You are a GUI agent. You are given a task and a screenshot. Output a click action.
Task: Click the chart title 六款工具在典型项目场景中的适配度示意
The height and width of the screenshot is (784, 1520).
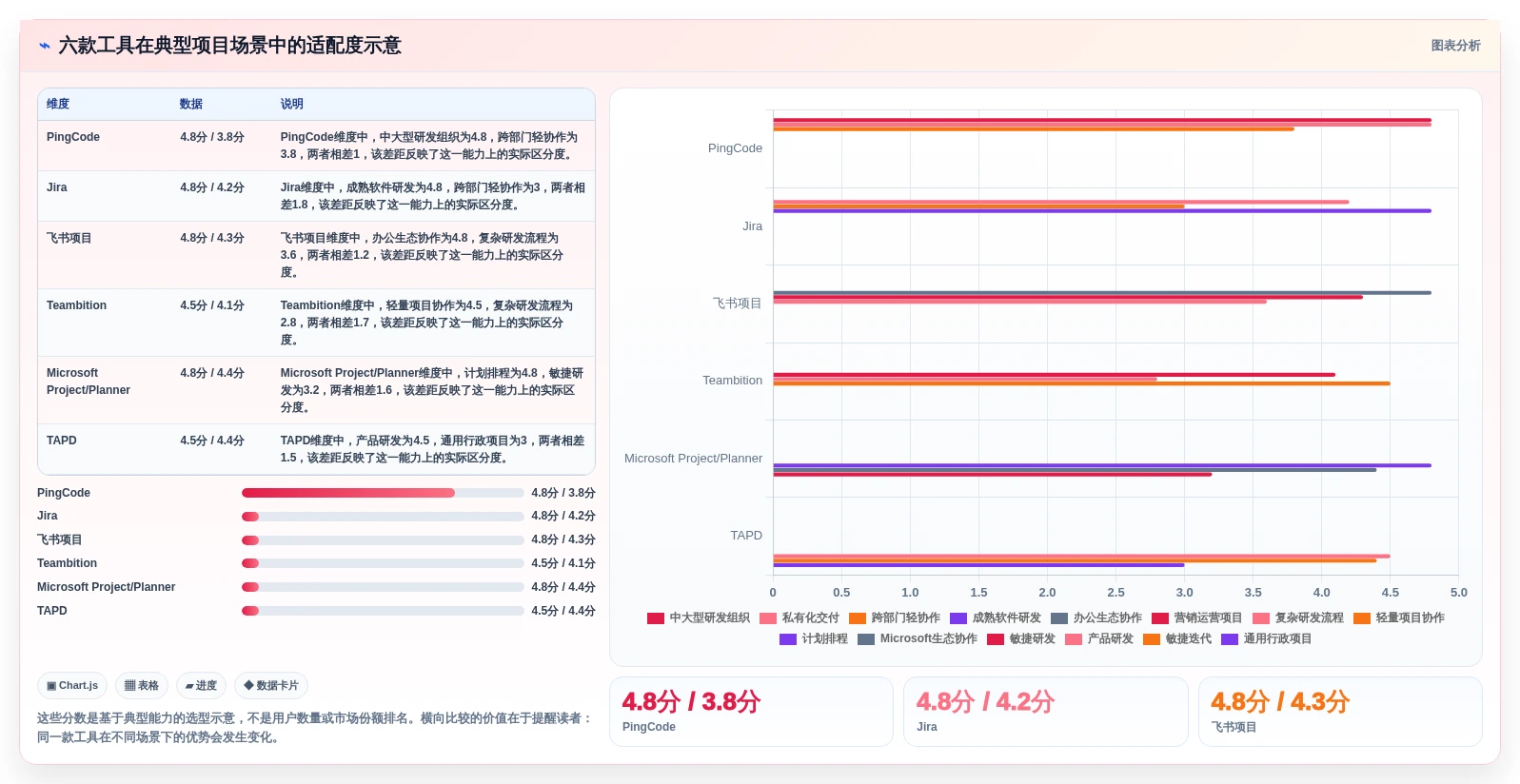(230, 46)
